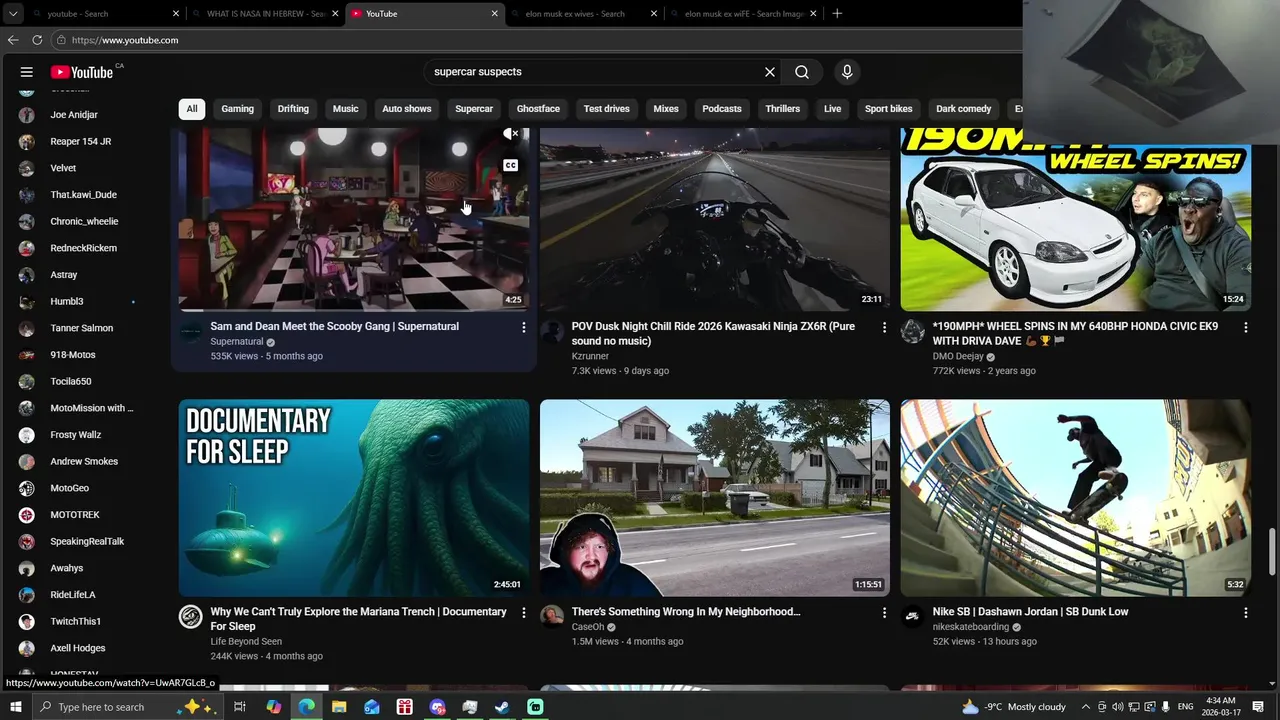Open the YouTube hamburger guide menu
This screenshot has height=720, width=1280.
pyautogui.click(x=27, y=72)
